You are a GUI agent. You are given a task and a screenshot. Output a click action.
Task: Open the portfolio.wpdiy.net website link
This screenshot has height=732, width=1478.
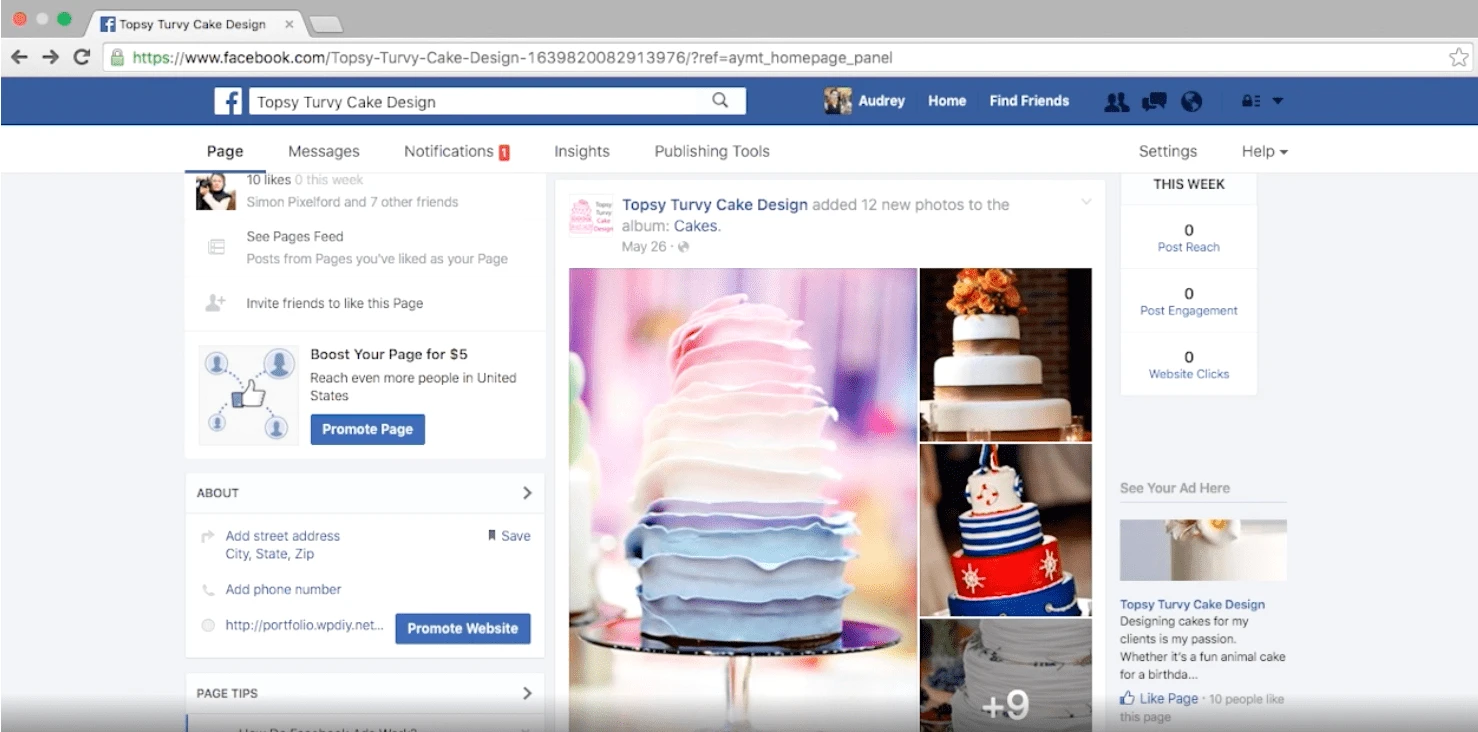[x=305, y=625]
